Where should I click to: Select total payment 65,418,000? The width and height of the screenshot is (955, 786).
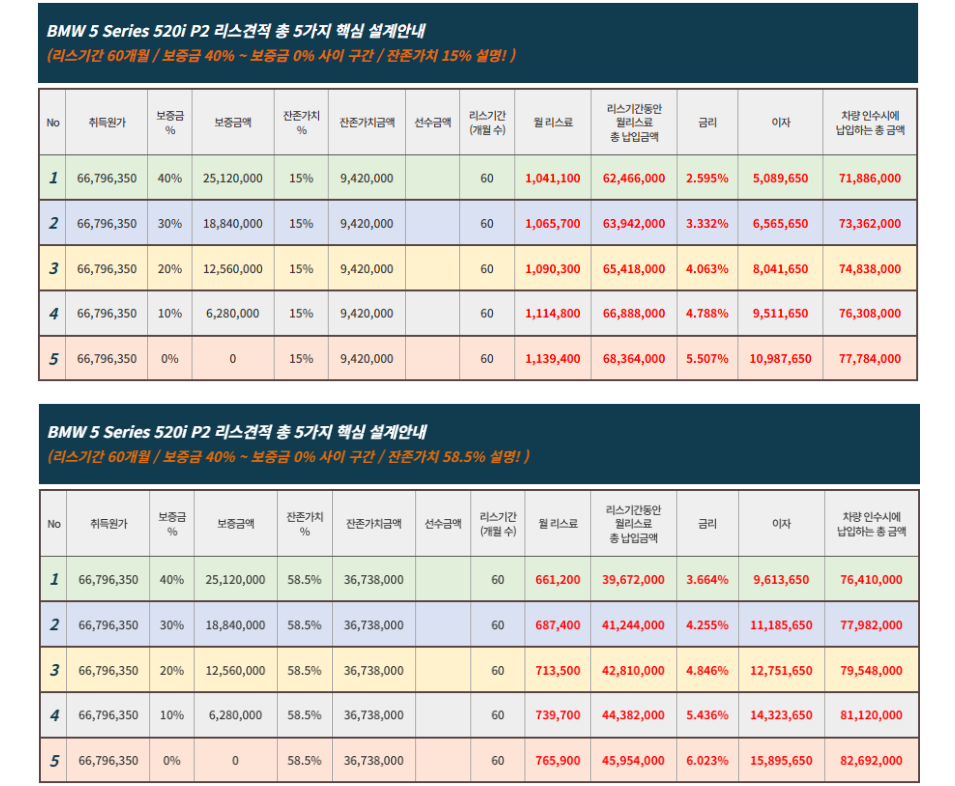click(x=633, y=268)
